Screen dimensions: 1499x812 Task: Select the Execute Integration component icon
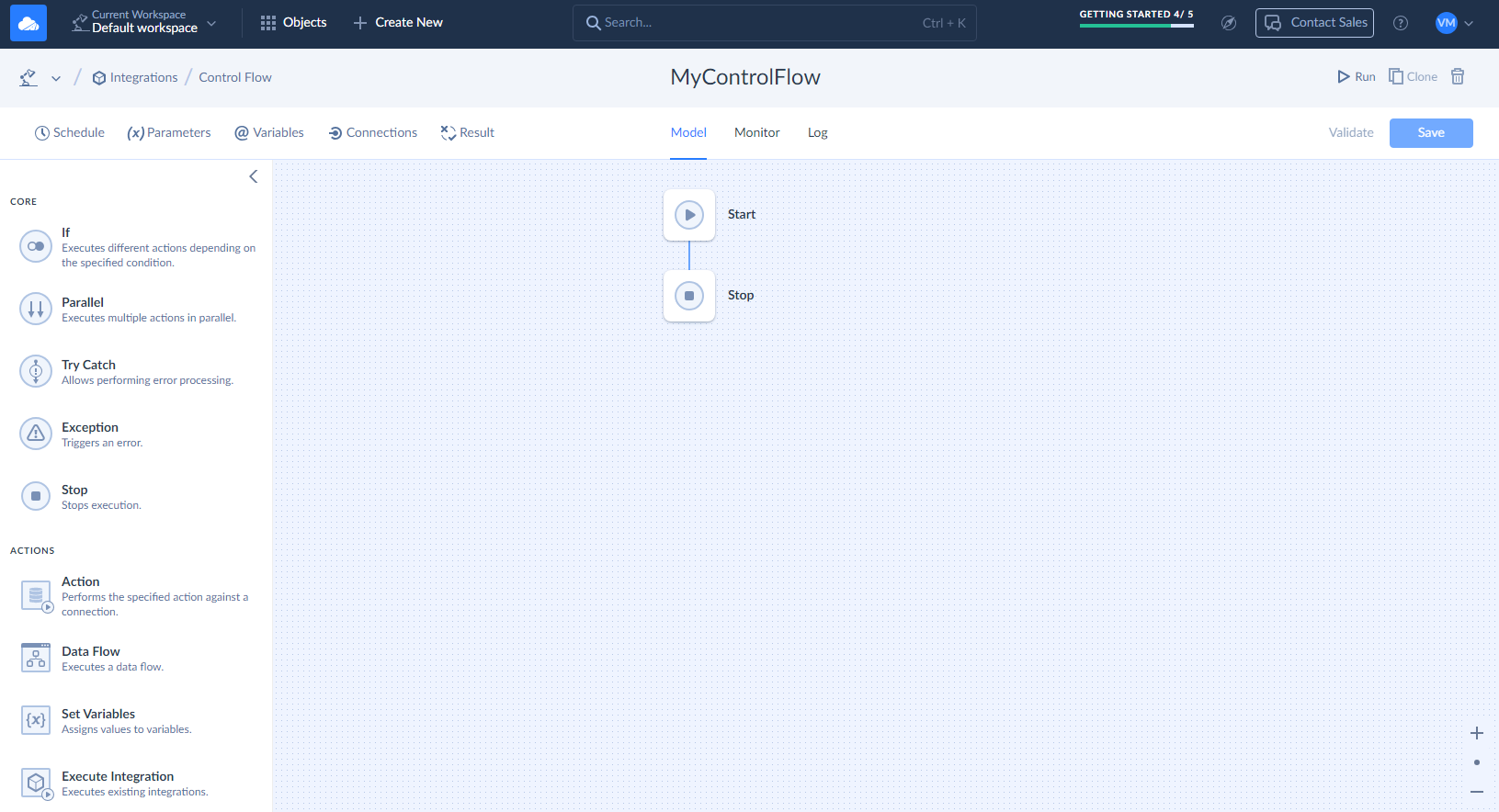pos(36,783)
